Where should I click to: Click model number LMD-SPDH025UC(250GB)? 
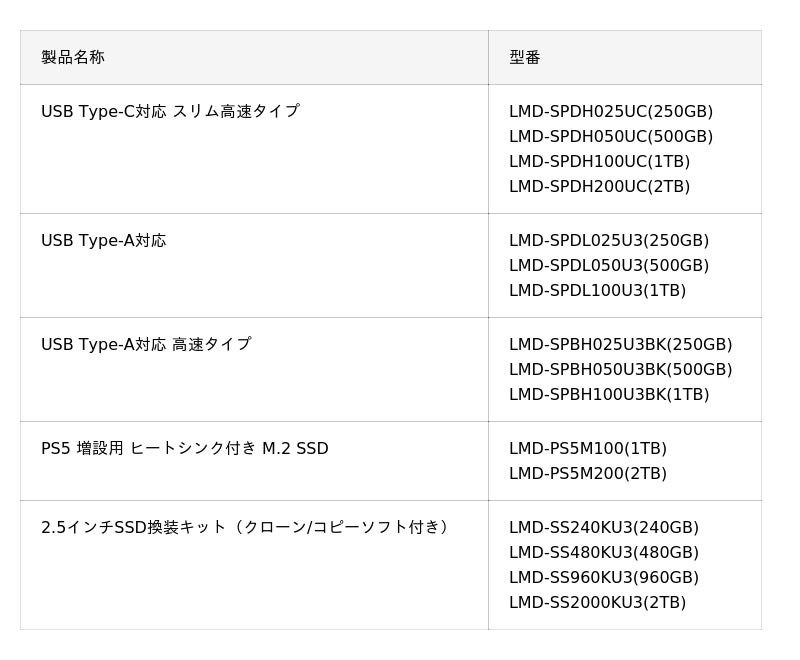[611, 111]
